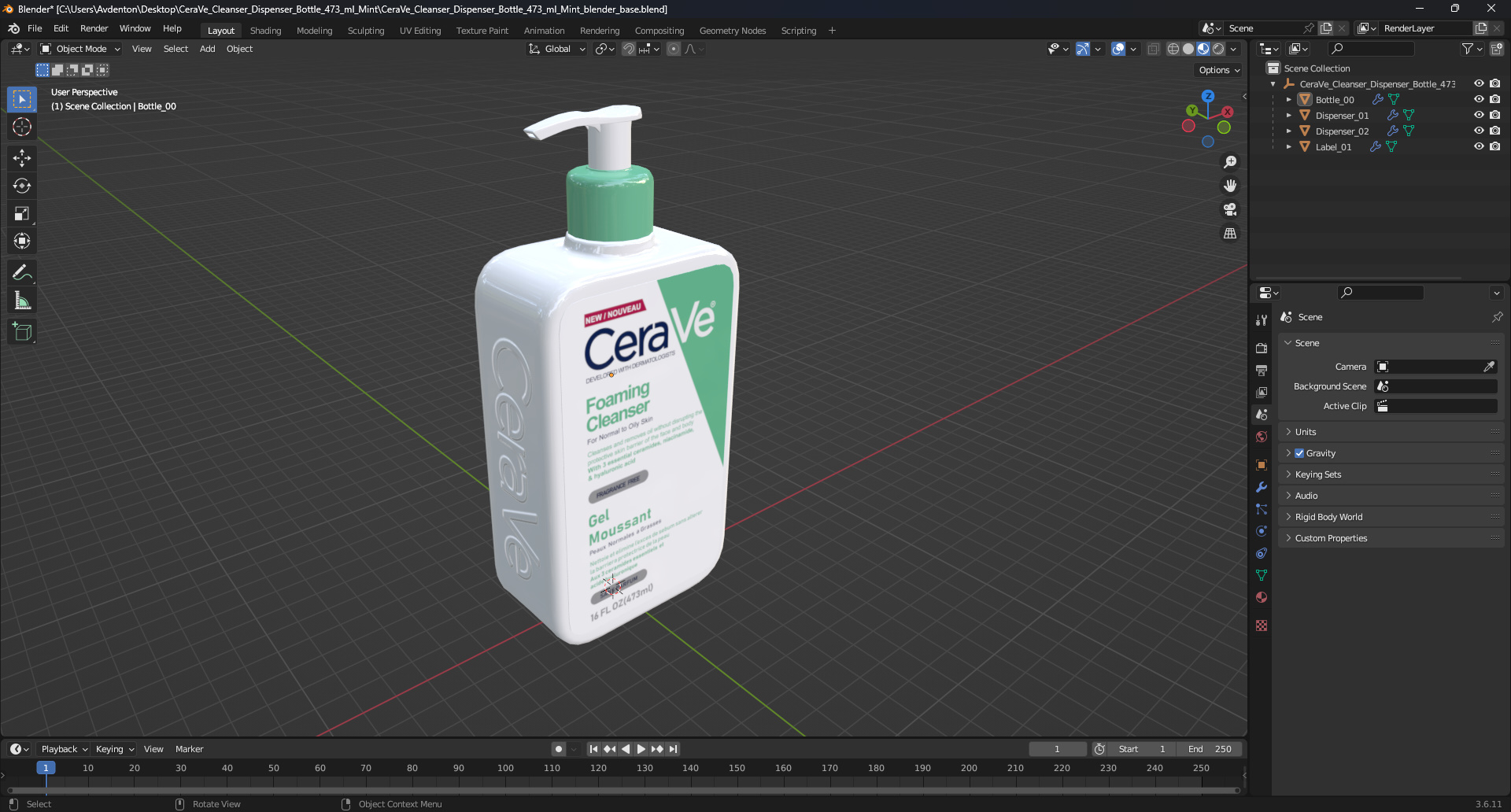This screenshot has height=812, width=1511.
Task: Click the Keying dropdown button
Action: 115,749
